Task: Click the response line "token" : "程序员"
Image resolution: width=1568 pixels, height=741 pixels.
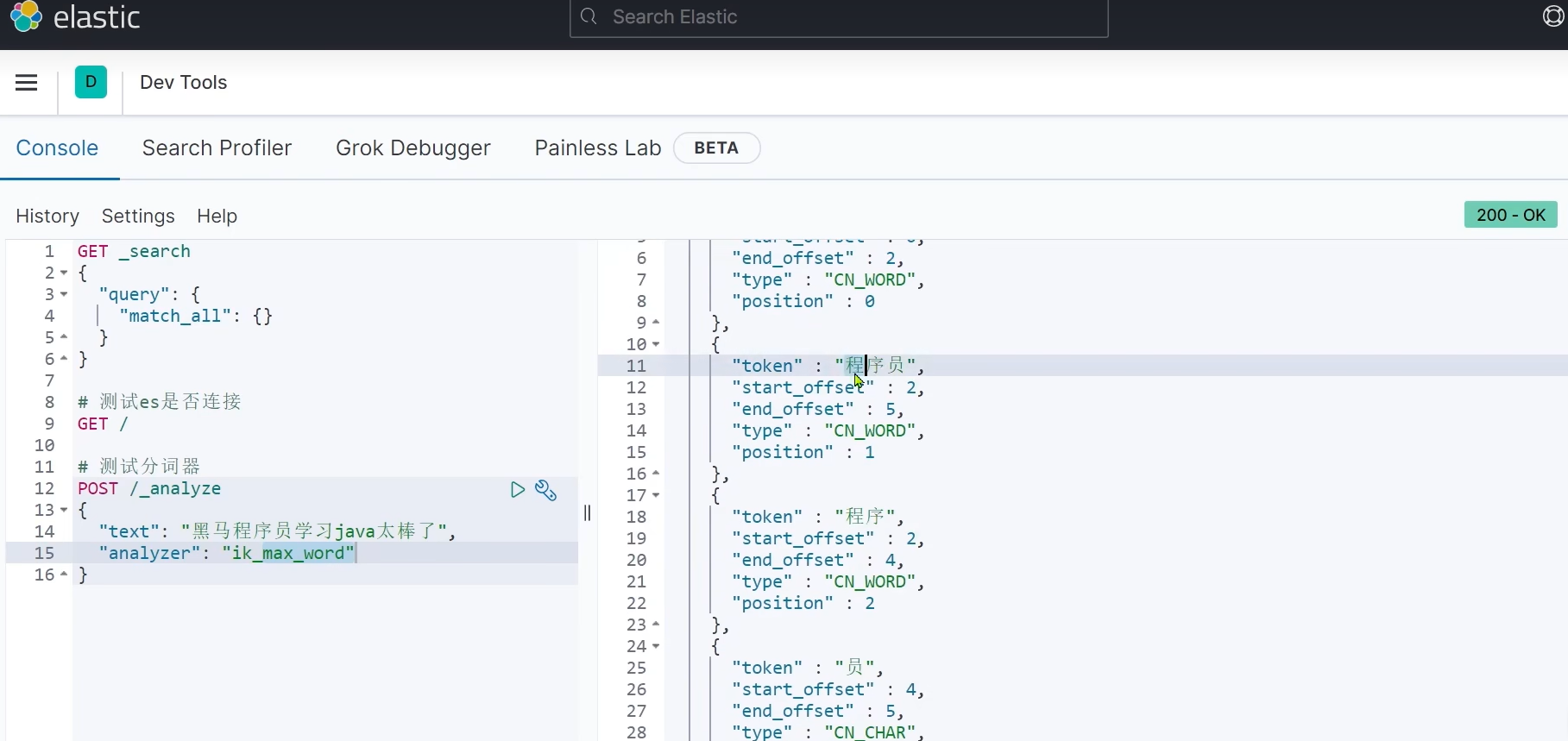Action: 828,366
